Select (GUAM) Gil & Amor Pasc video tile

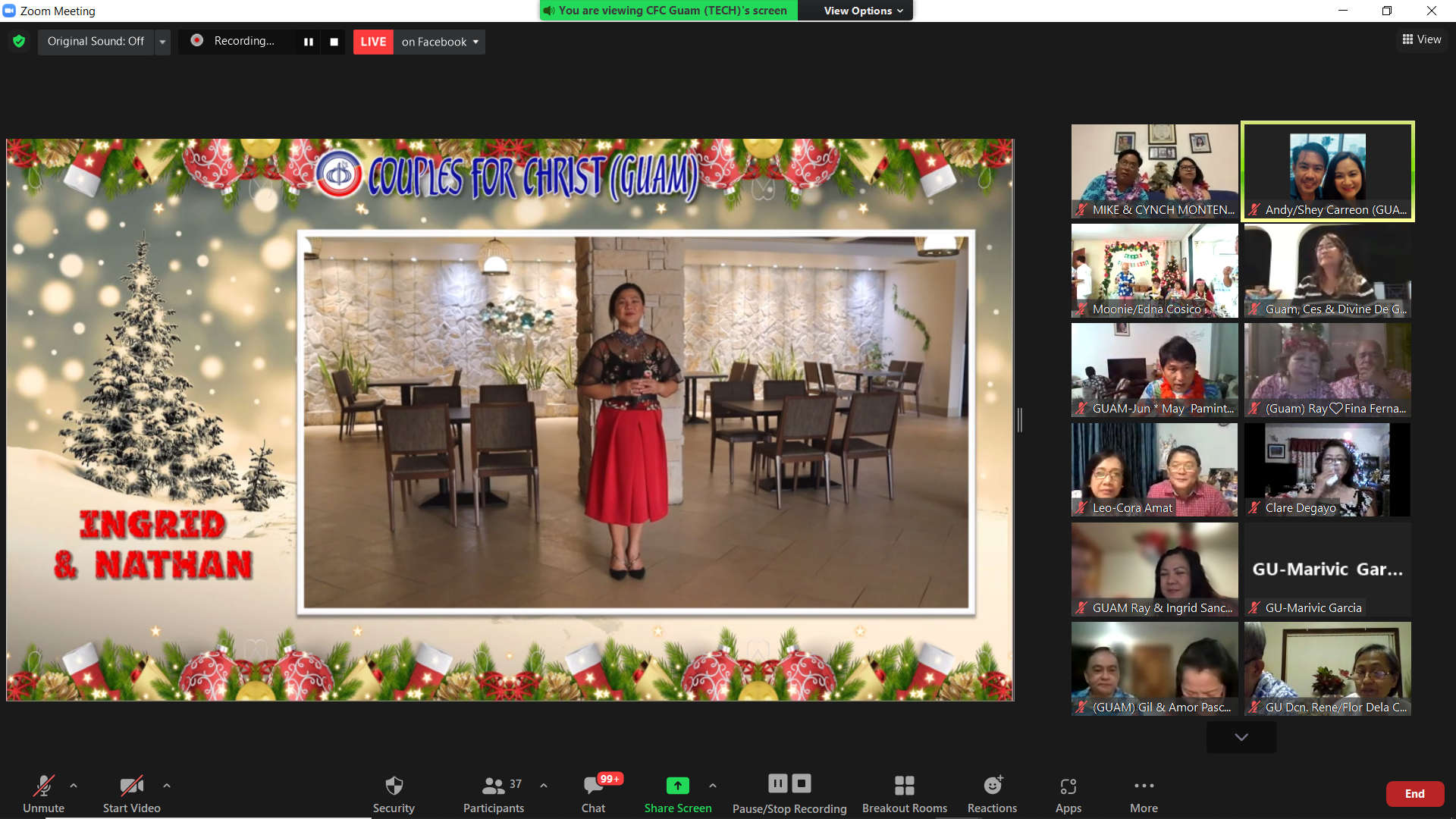[1154, 669]
